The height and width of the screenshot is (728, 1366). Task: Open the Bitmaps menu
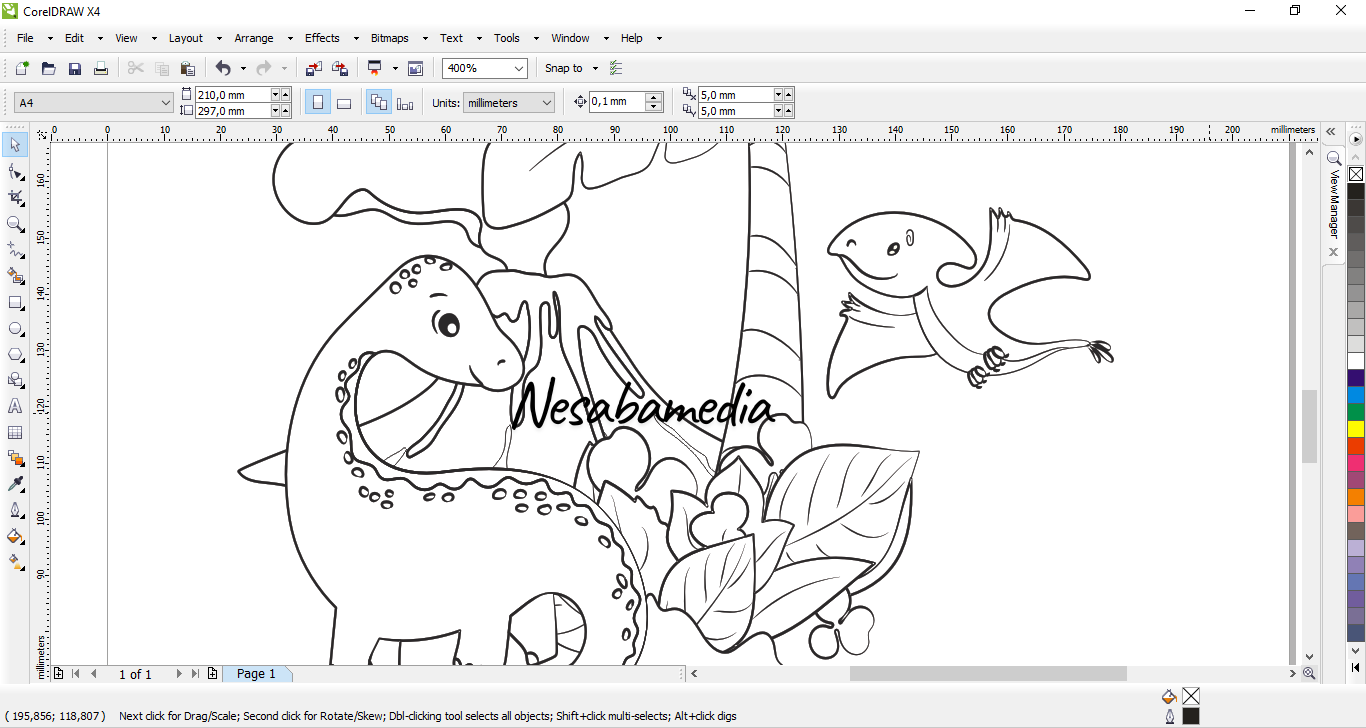(x=389, y=38)
